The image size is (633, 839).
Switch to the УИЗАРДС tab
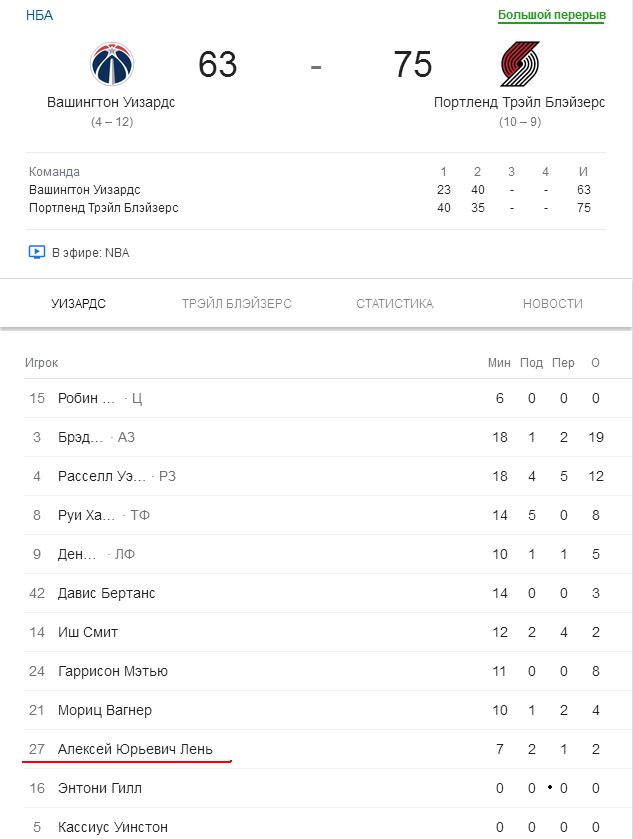click(79, 303)
